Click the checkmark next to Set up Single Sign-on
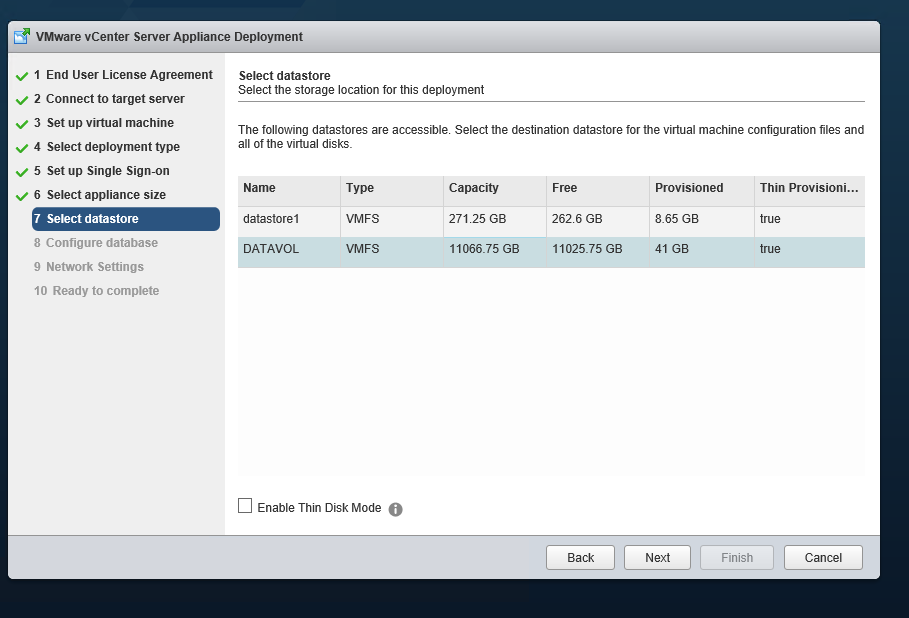909x618 pixels. (21, 172)
